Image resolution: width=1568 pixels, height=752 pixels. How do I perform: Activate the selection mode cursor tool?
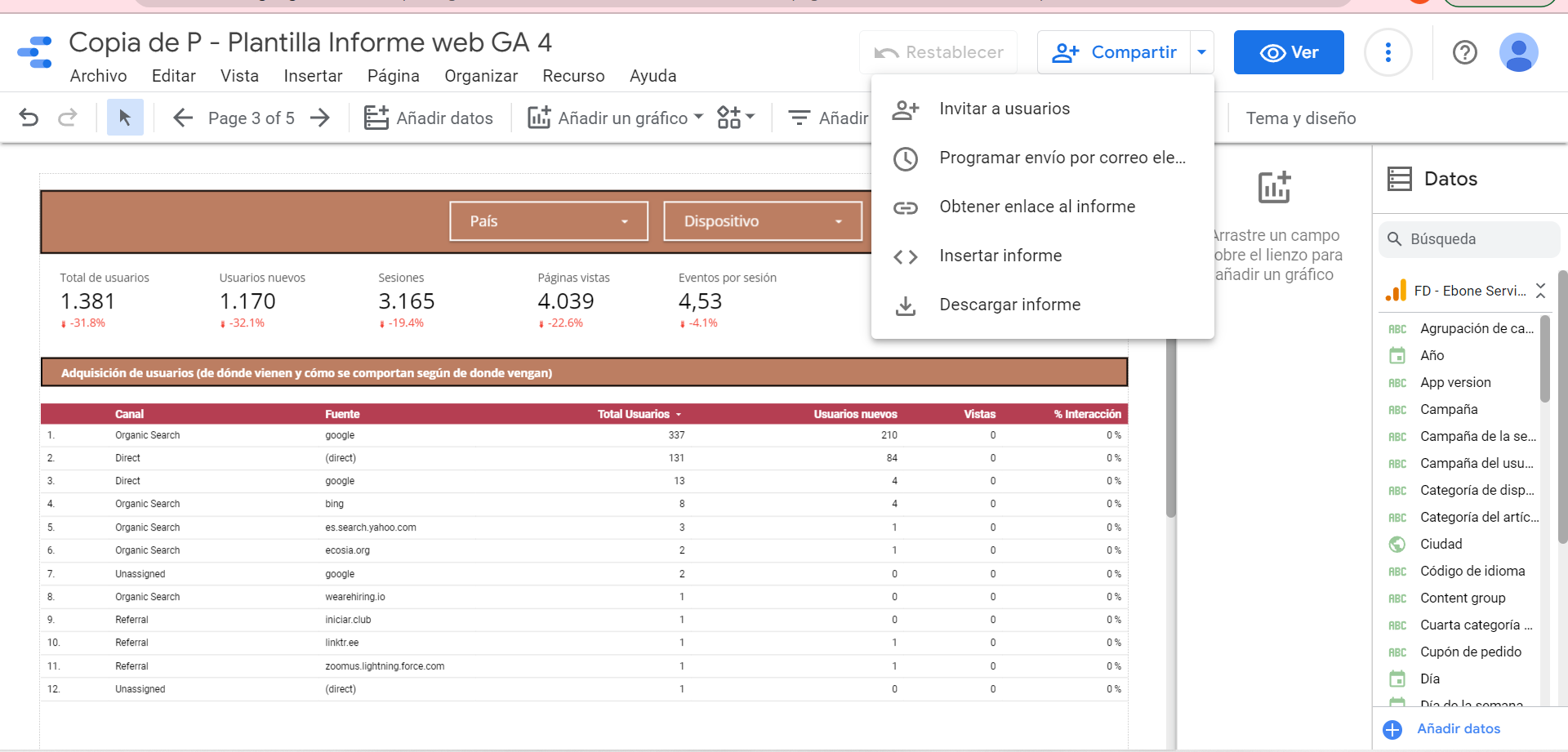(x=125, y=118)
